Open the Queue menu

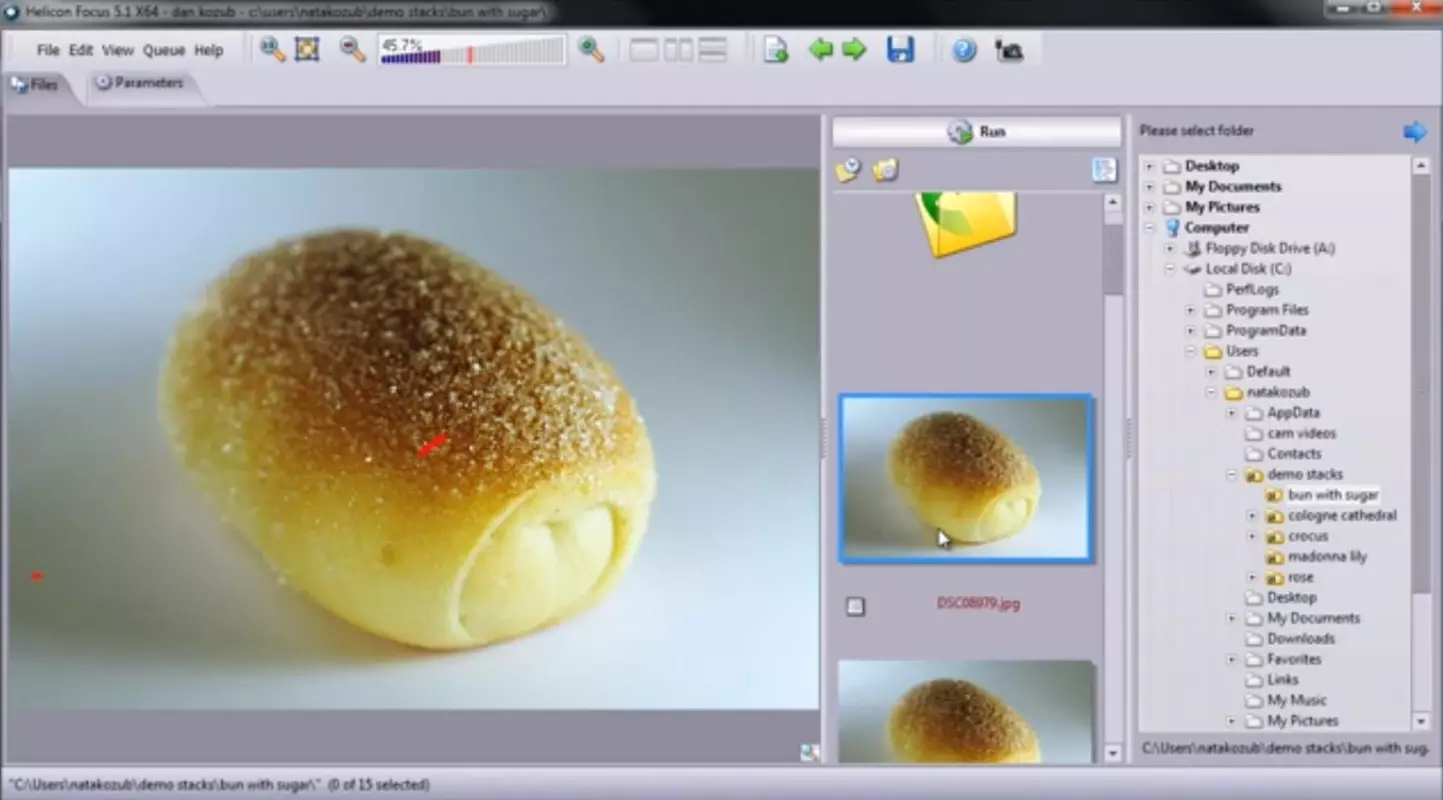[x=163, y=50]
